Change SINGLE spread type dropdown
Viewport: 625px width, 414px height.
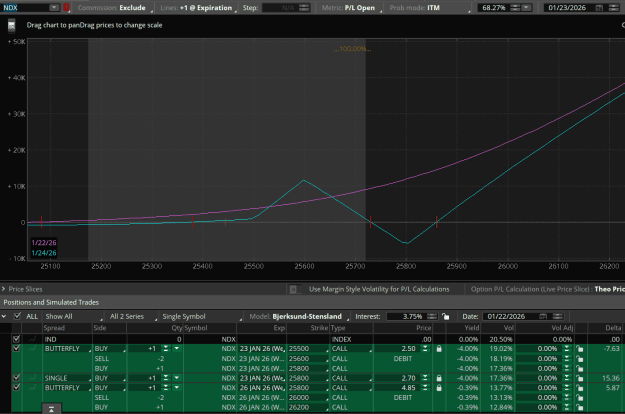(67, 378)
